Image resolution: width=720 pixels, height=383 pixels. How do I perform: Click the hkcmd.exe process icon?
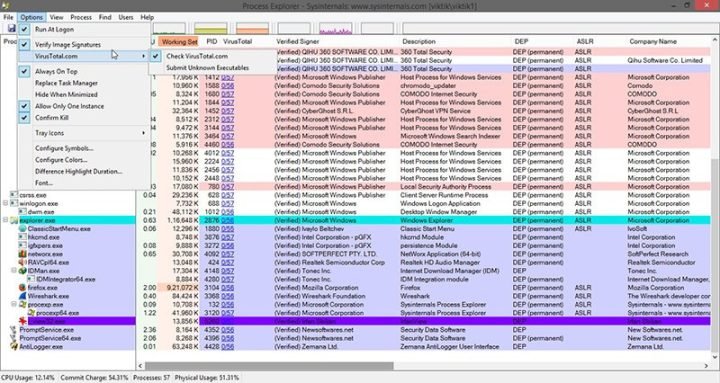coord(22,237)
